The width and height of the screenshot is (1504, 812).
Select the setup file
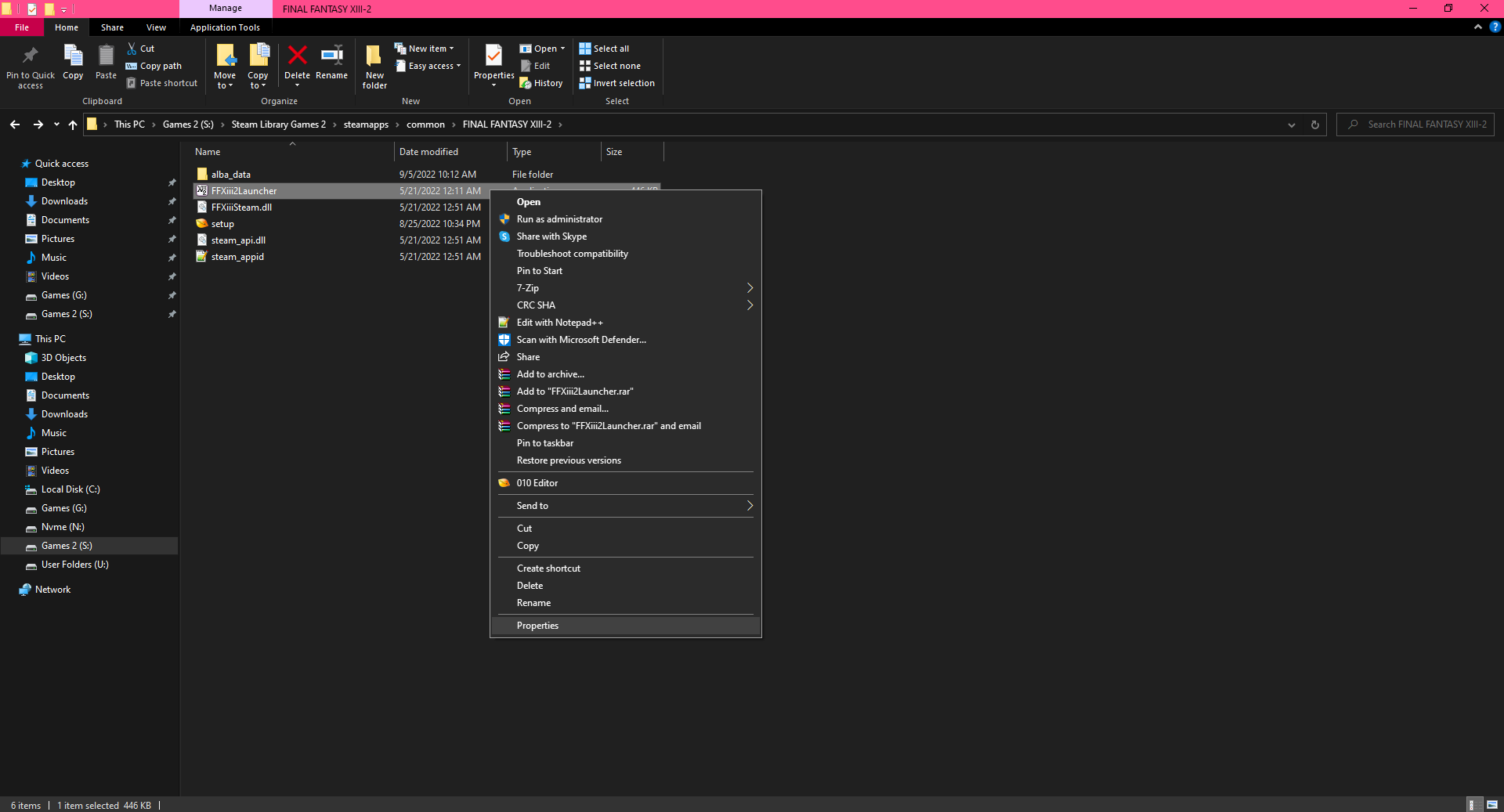[x=222, y=224]
